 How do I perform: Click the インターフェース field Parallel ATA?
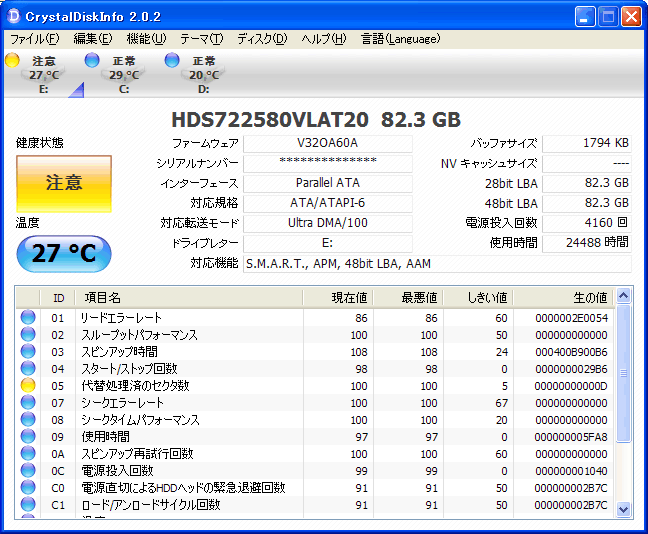(x=328, y=183)
